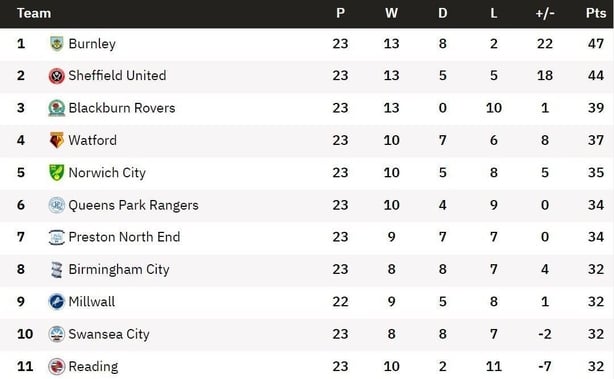Click the Preston North End crest icon
Screen dimensions: 614x379
pos(56,237)
